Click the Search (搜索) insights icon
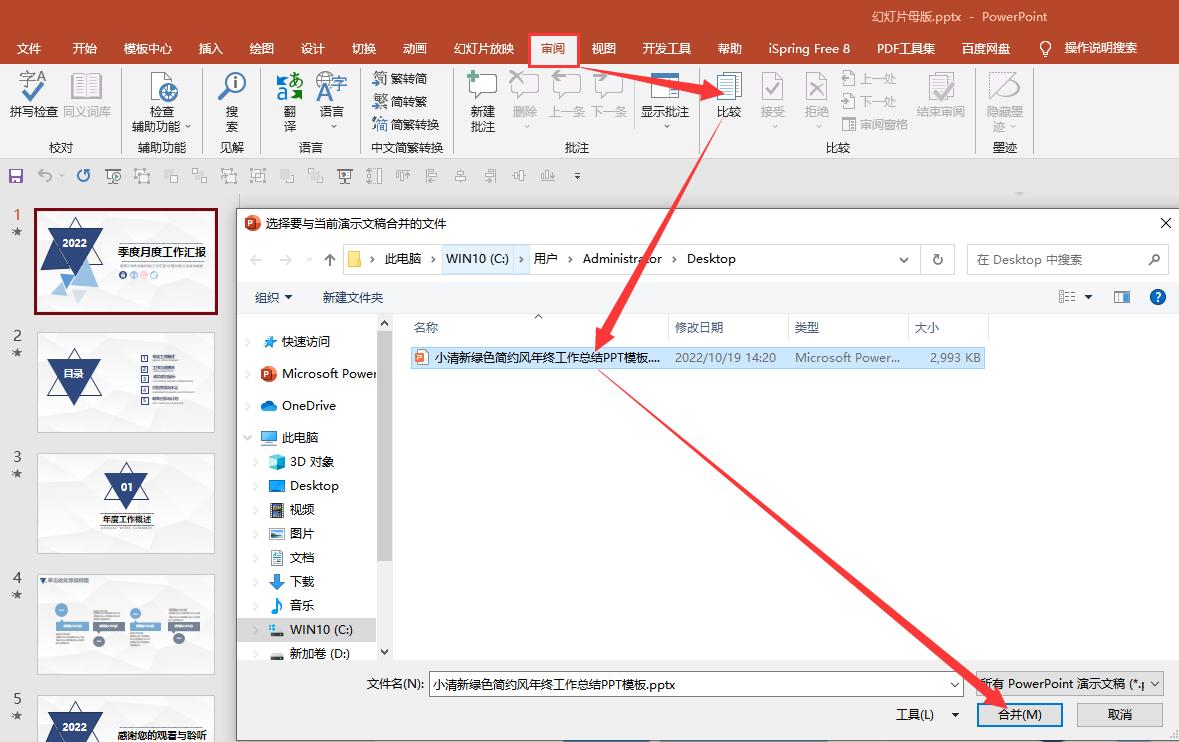Image resolution: width=1179 pixels, height=742 pixels. point(232,100)
